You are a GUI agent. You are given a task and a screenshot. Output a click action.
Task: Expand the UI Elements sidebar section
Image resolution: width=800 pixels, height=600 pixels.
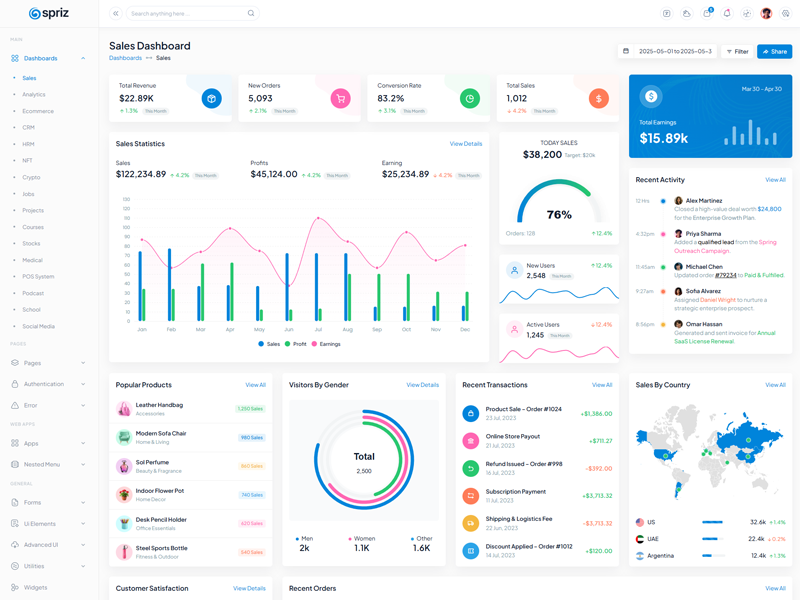pyautogui.click(x=48, y=524)
